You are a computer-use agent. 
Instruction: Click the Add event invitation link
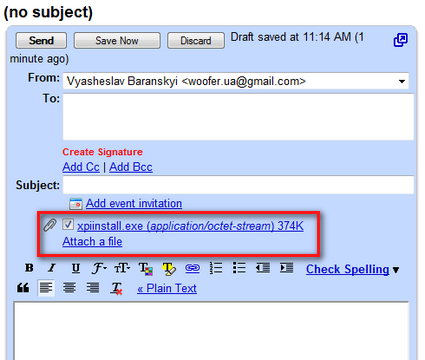(x=134, y=203)
